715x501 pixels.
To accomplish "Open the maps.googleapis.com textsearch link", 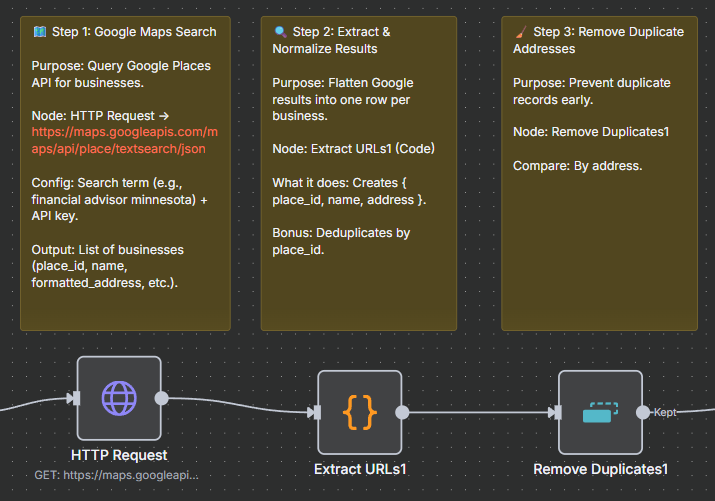I will (124, 140).
